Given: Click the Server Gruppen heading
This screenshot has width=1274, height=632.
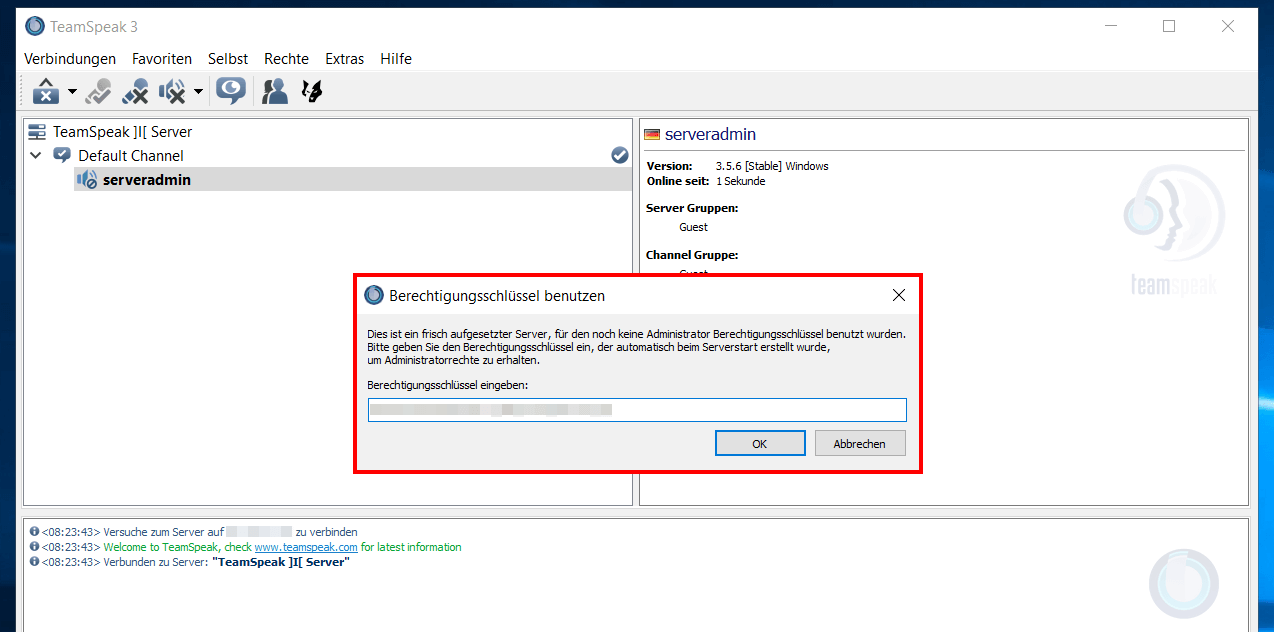Looking at the screenshot, I should click(x=692, y=208).
